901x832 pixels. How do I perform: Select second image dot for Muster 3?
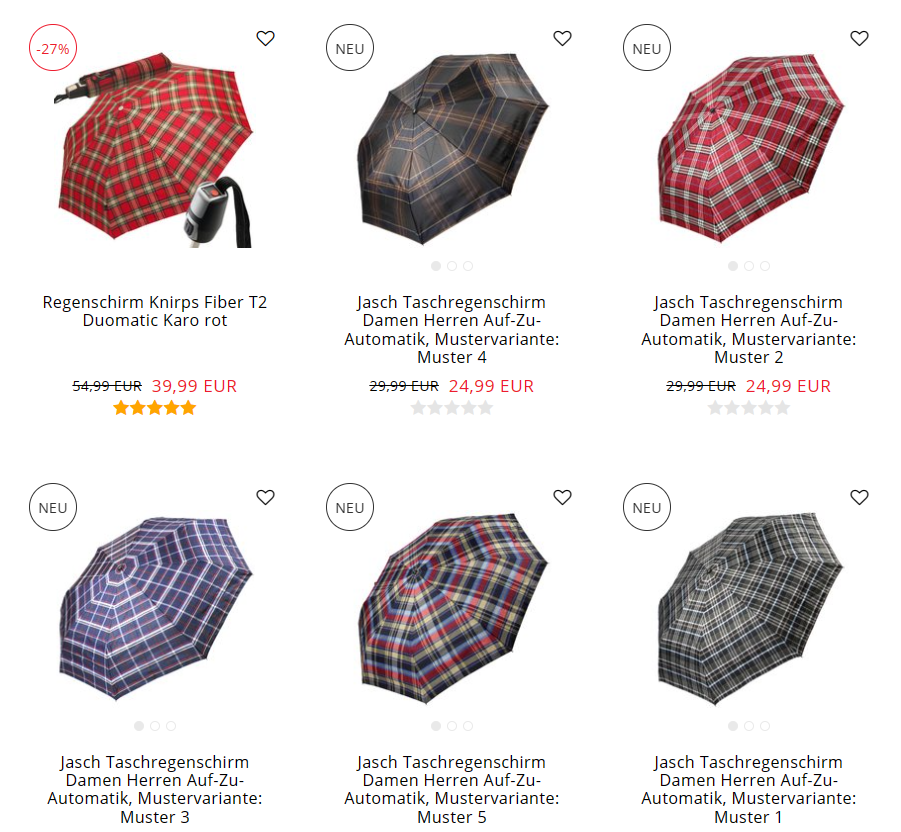[x=155, y=726]
